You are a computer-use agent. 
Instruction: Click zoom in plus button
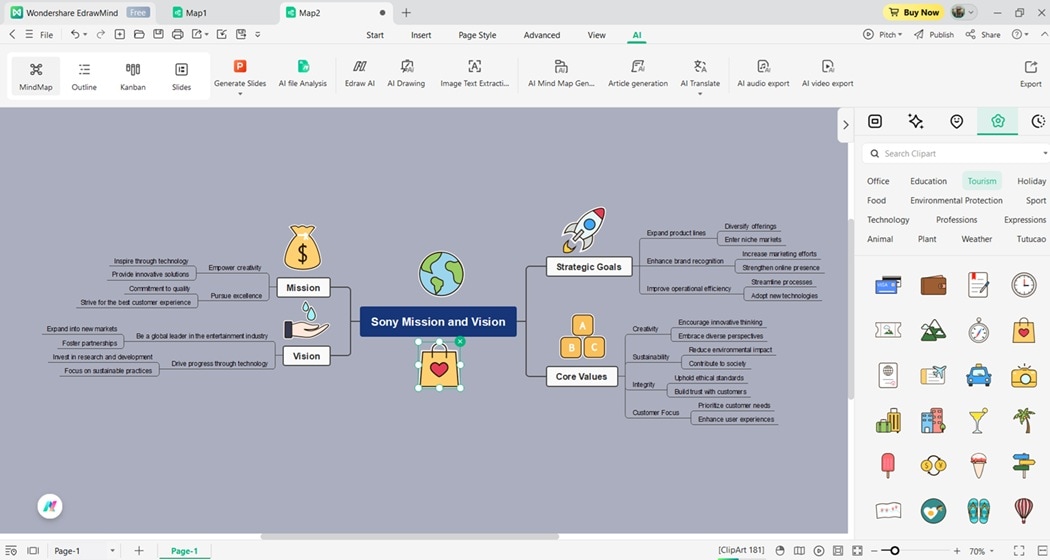(956, 551)
